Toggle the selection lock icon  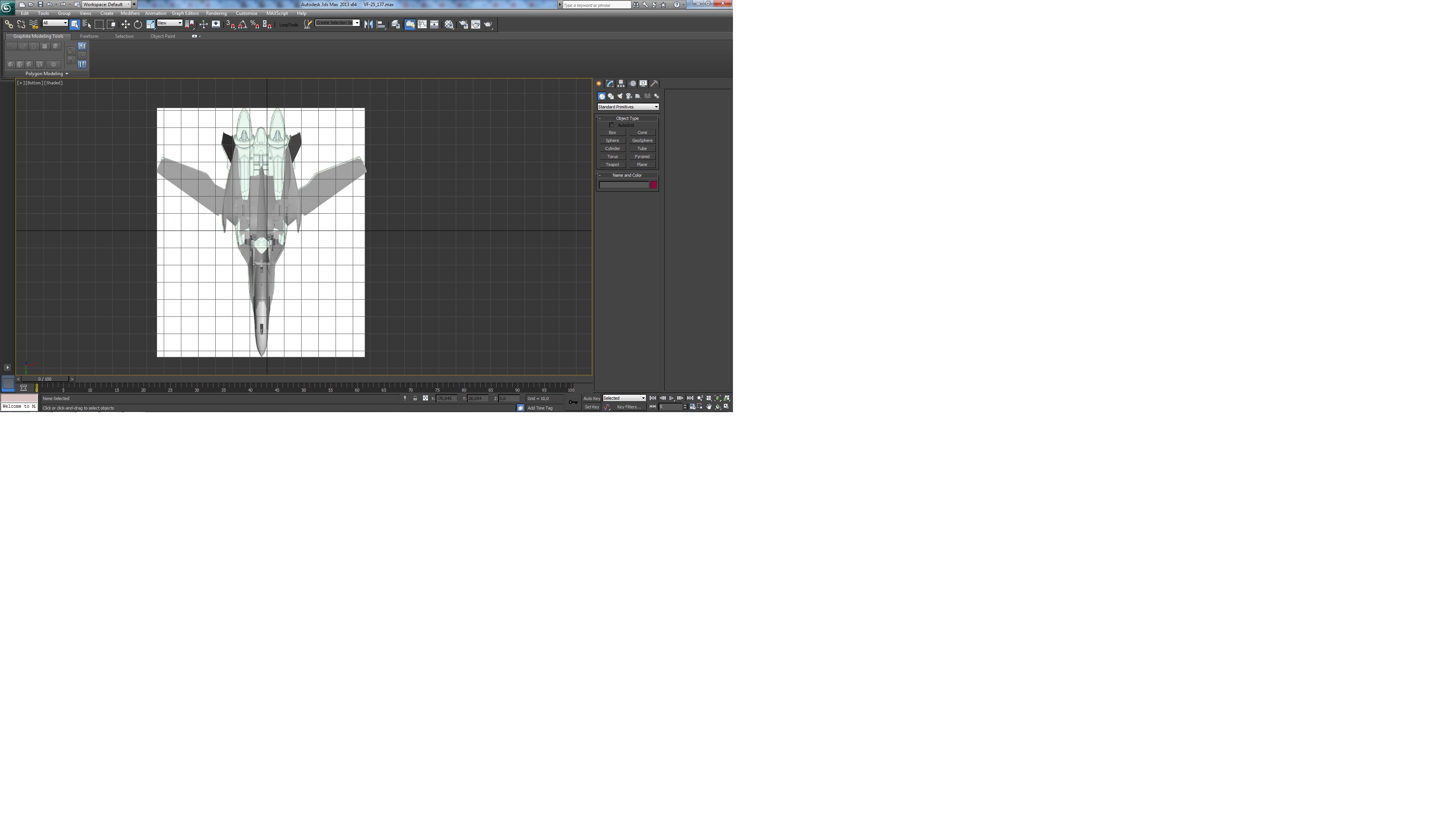pos(415,398)
